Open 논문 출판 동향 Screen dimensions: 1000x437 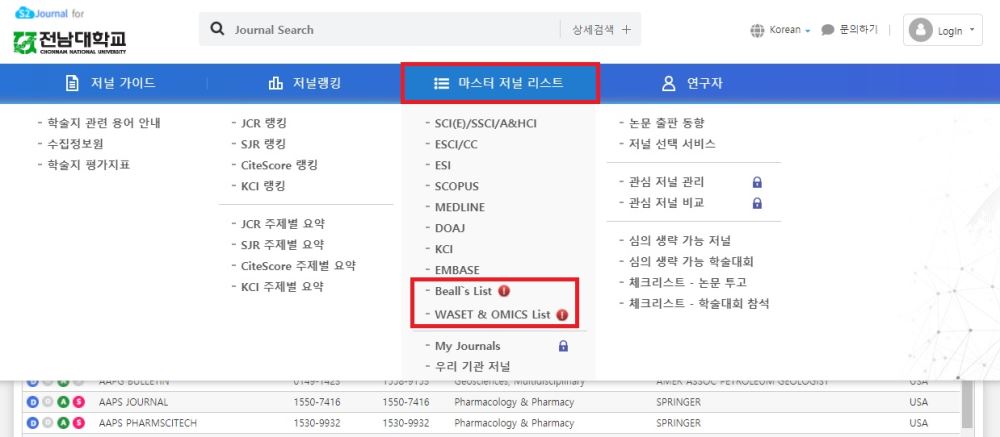tap(666, 123)
